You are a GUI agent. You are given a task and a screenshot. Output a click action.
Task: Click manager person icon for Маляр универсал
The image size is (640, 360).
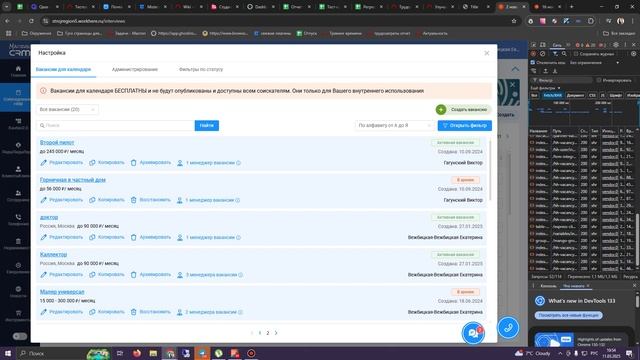(x=180, y=312)
